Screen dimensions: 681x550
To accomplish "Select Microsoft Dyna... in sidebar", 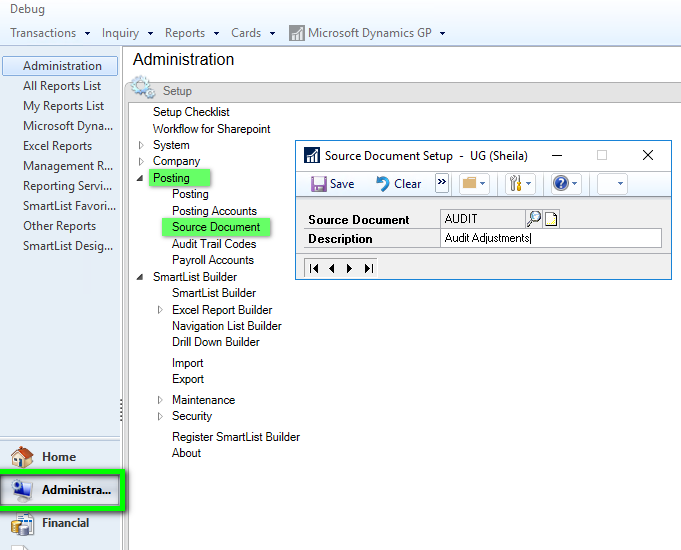I will pyautogui.click(x=68, y=126).
